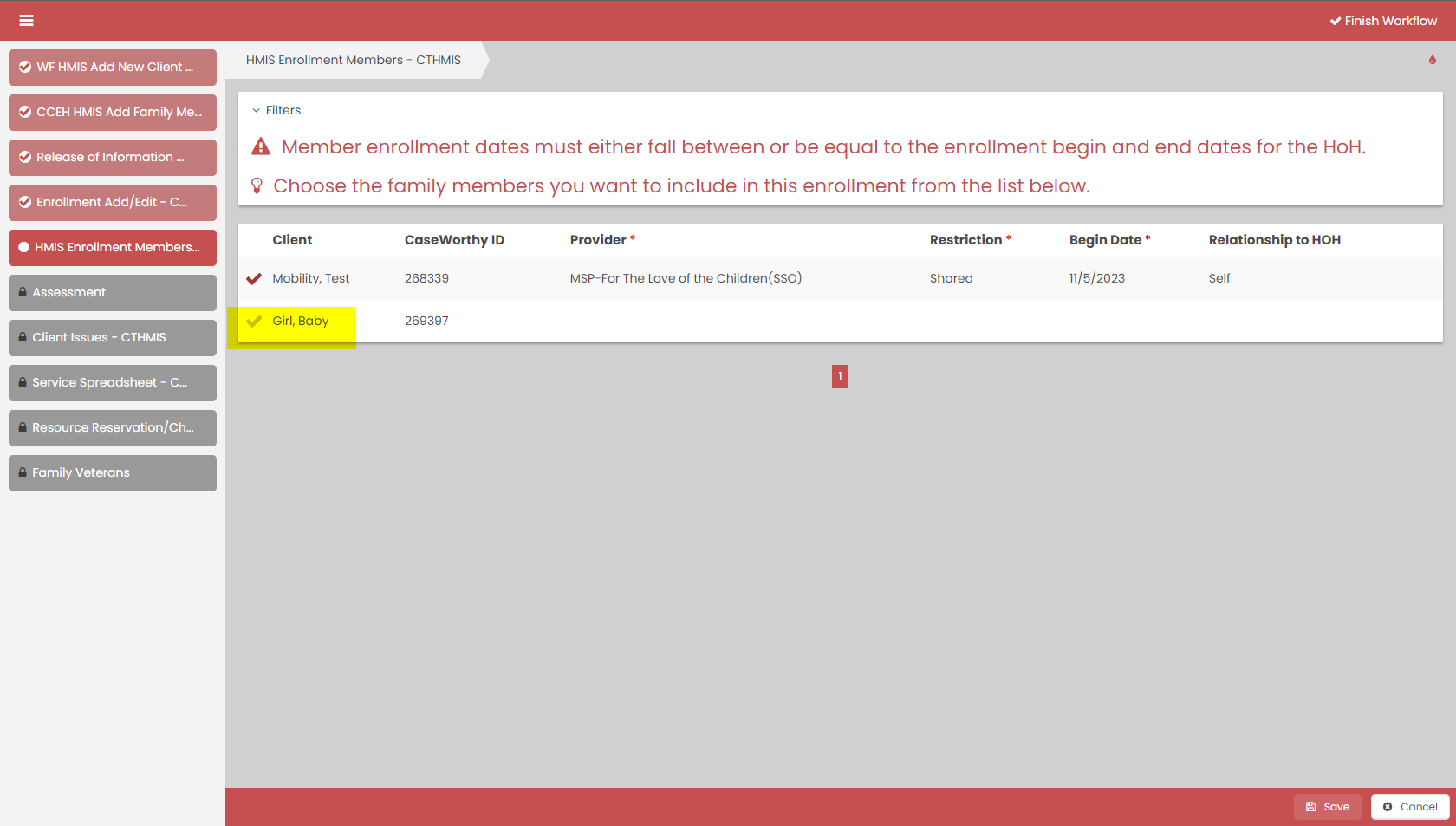Screen dimensions: 1456x826
Task: Sort by Begin Date column header
Action: point(1105,240)
